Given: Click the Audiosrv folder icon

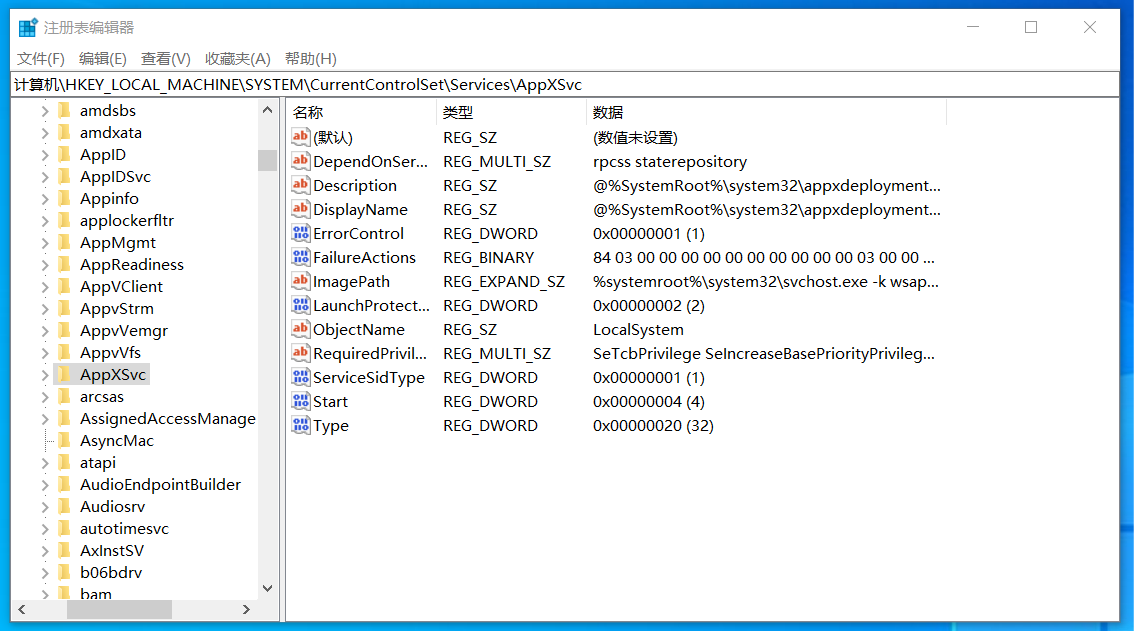Looking at the screenshot, I should (64, 506).
